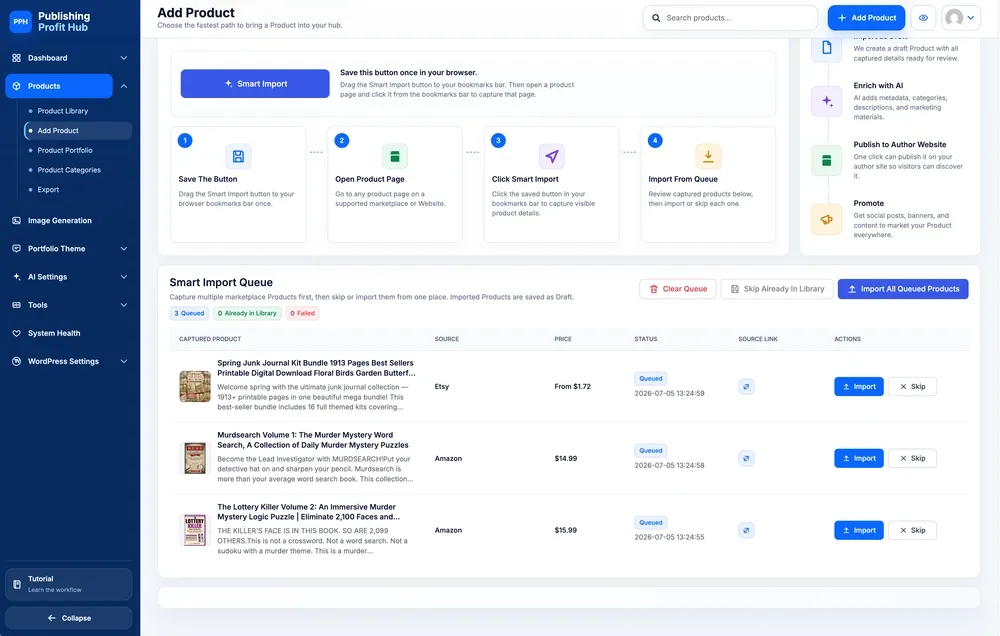Click Spring Junk Journal Kit thumbnail
Image resolution: width=1000 pixels, height=636 pixels.
[x=195, y=387]
